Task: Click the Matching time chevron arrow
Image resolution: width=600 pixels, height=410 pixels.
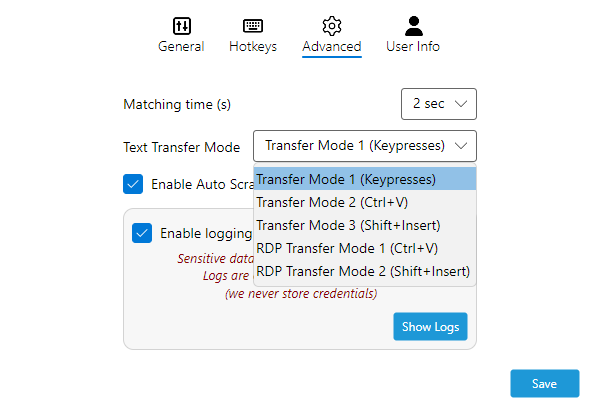Action: (460, 104)
